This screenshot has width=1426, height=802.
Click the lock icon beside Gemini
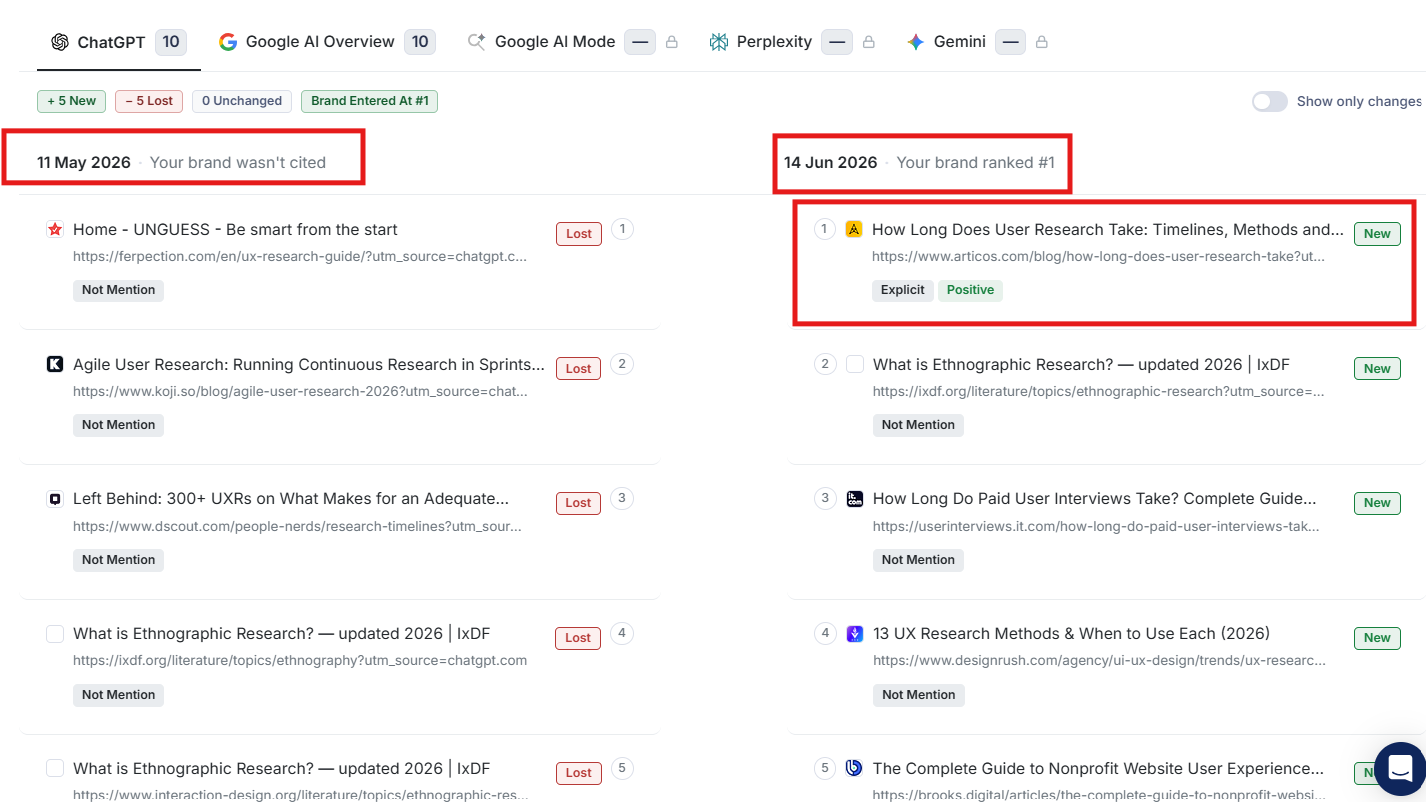1042,42
